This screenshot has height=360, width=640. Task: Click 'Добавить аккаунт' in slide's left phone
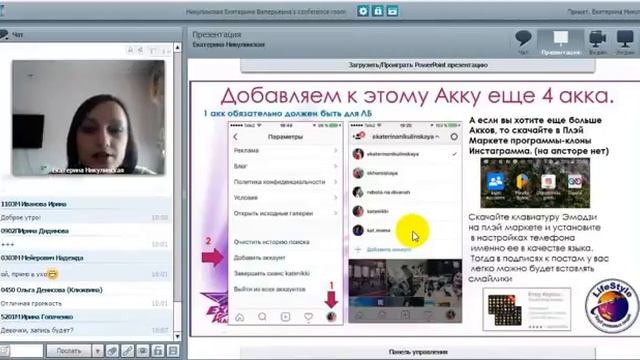[x=260, y=258]
